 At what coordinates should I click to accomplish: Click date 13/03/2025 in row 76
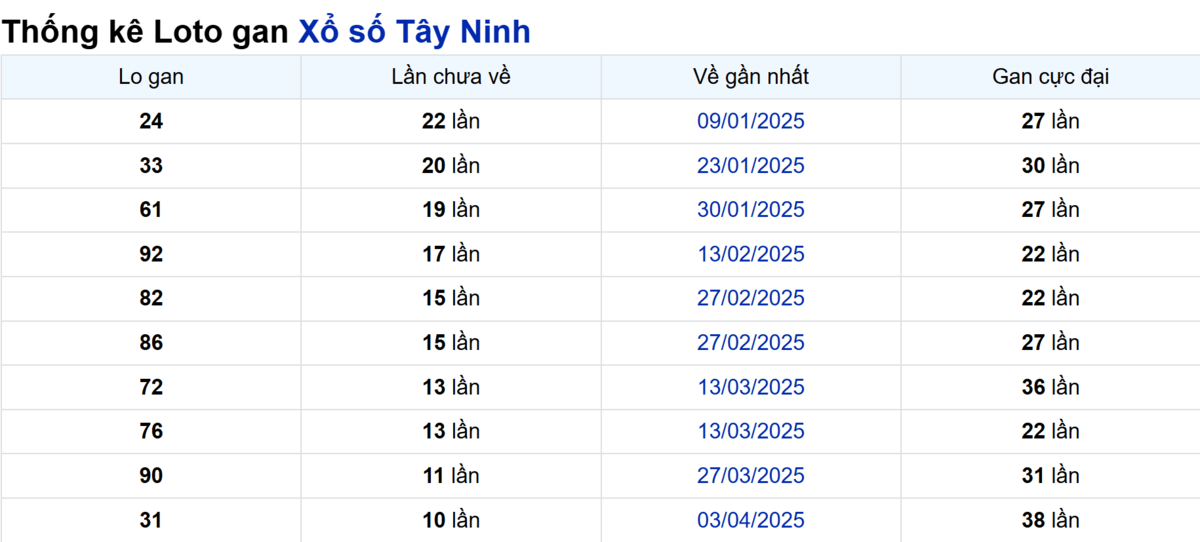coord(751,431)
